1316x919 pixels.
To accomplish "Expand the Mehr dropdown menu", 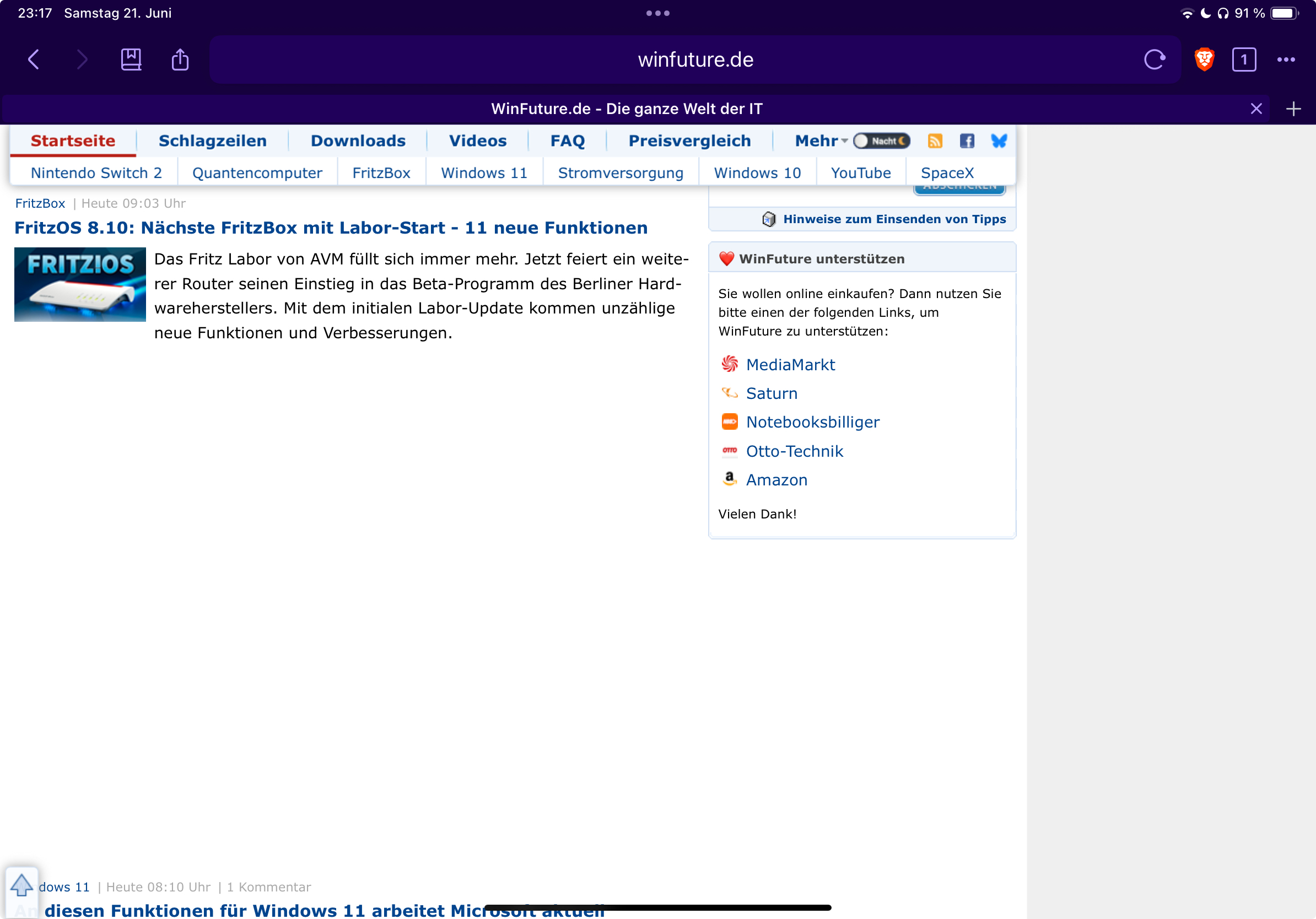I will coord(820,141).
